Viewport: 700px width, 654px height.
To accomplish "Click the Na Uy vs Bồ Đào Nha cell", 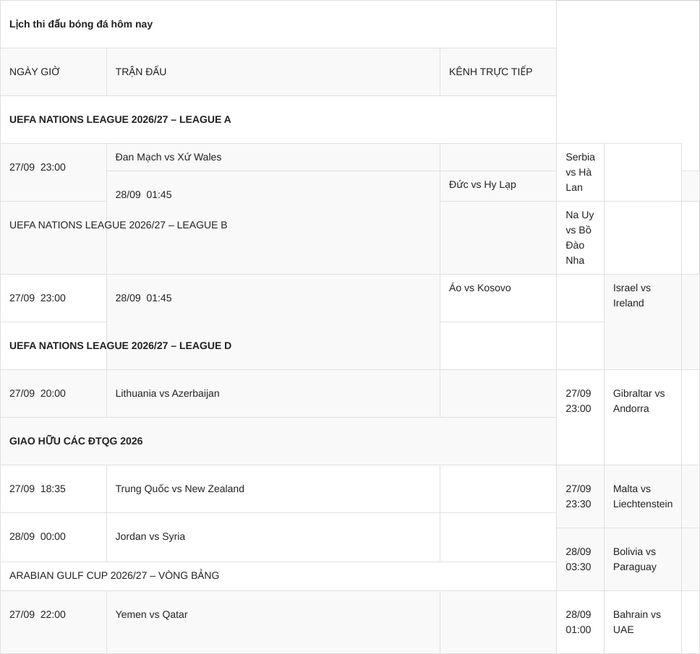I will 579,237.
